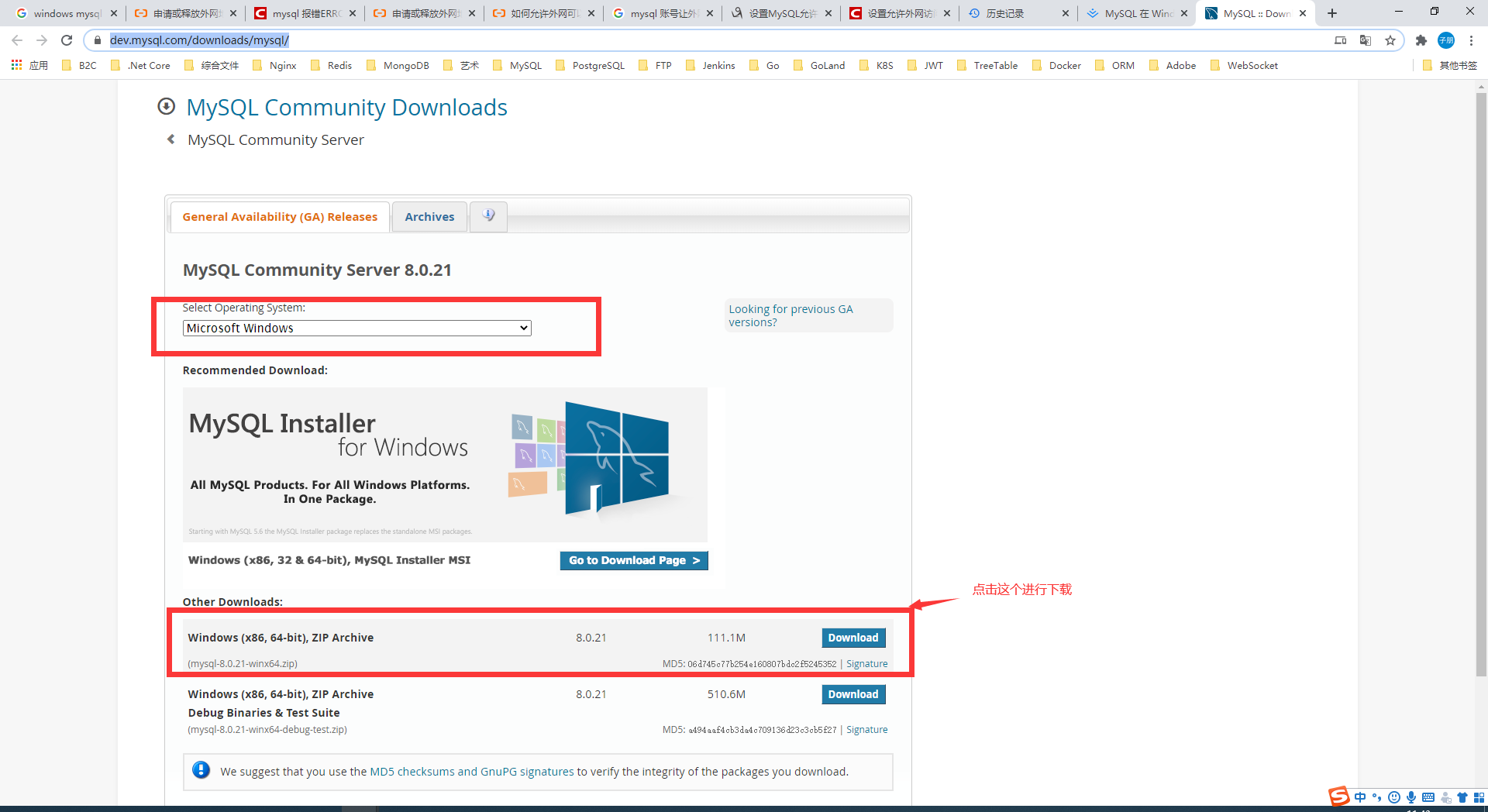Click the MySQL Community Downloads heading link
This screenshot has width=1488, height=812.
346,107
